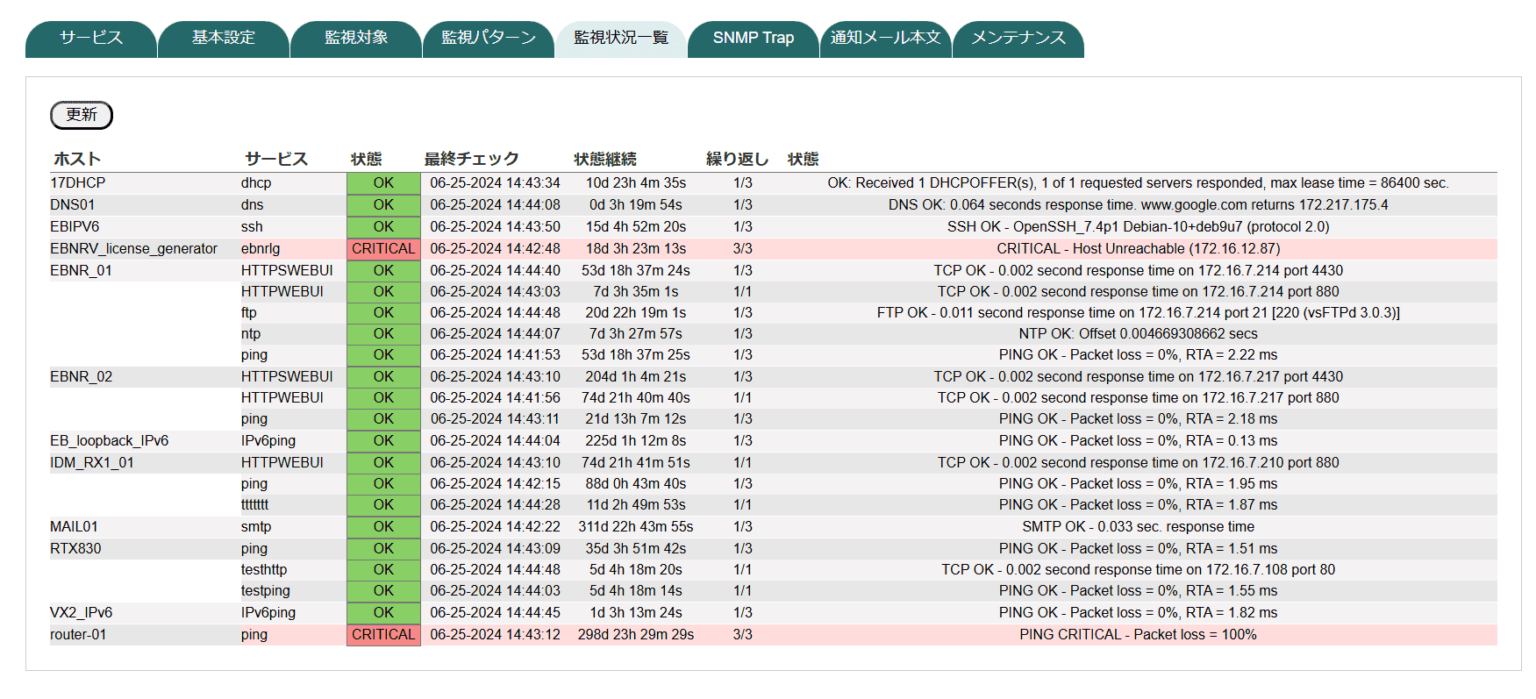This screenshot has height=699, width=1536.
Task: Click the testhttp service under RTX830
Action: pyautogui.click(x=264, y=570)
